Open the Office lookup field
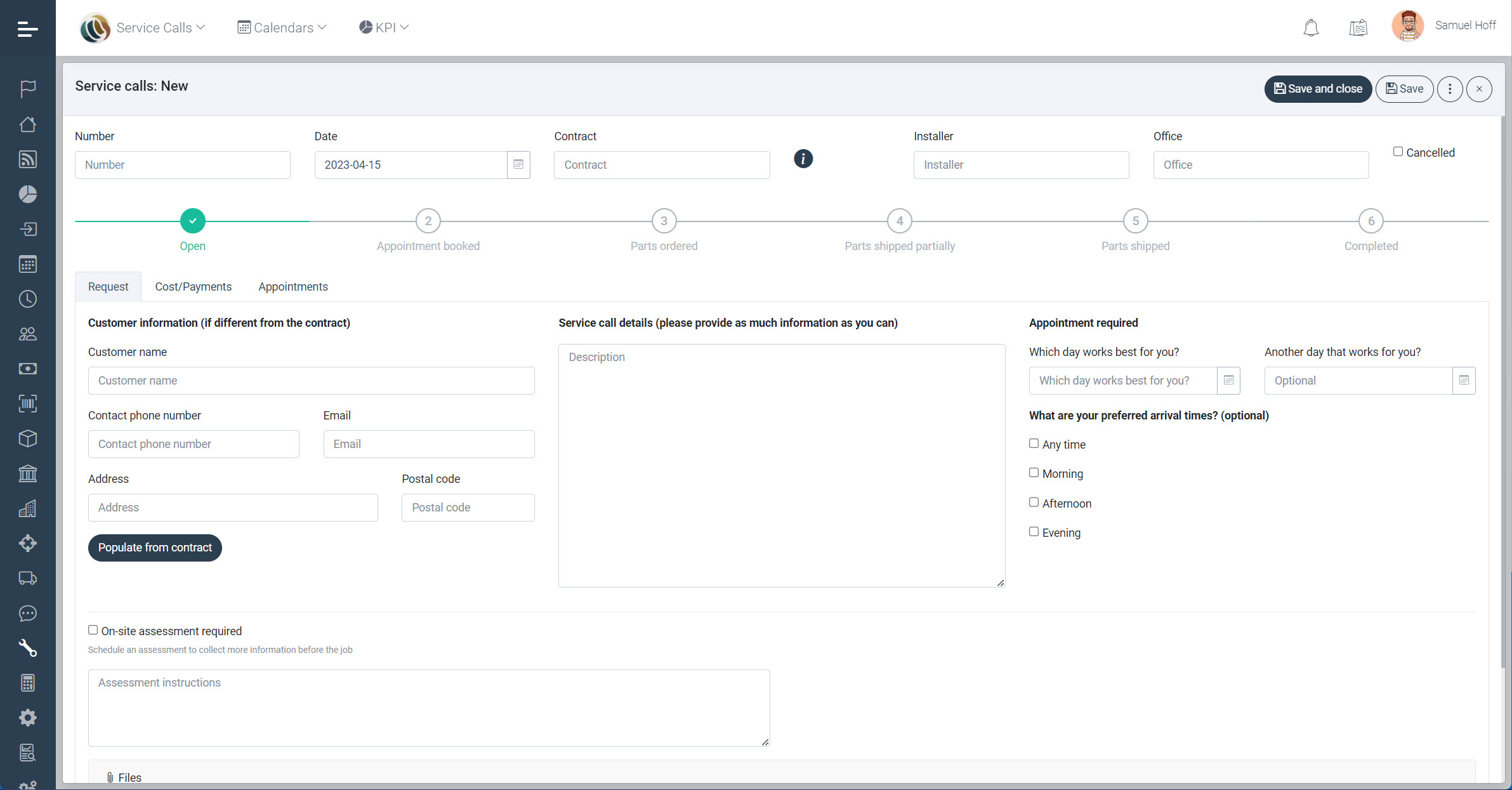 click(x=1261, y=164)
